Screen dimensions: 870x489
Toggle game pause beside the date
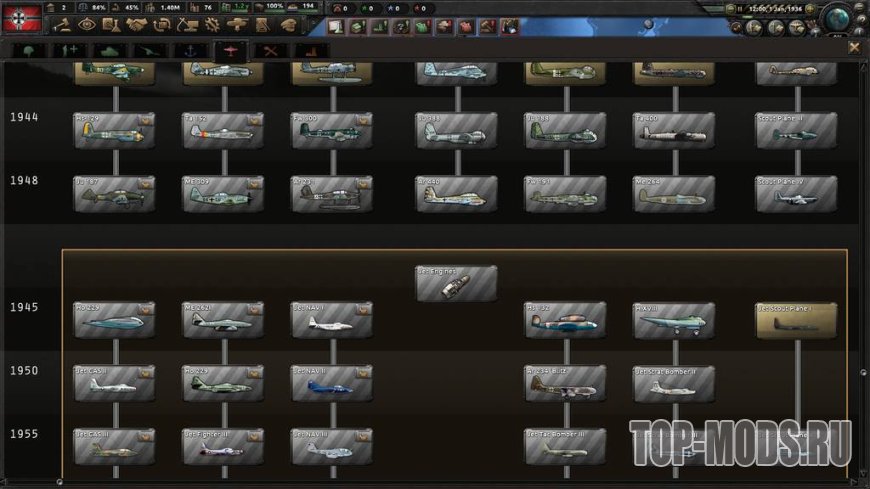740,8
